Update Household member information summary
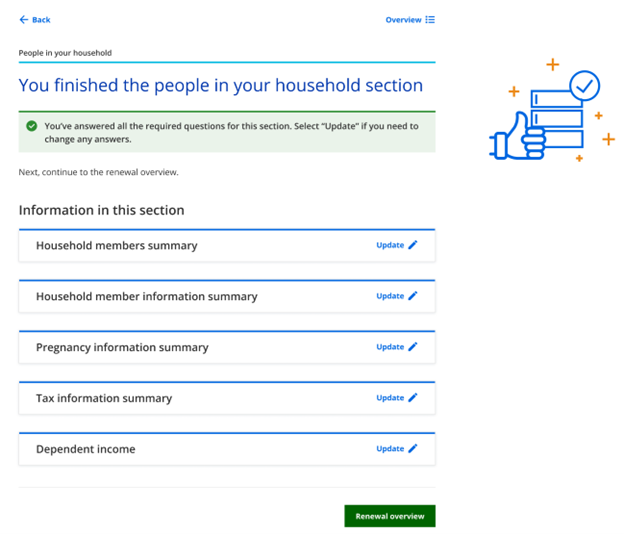The width and height of the screenshot is (624, 534). pos(390,296)
